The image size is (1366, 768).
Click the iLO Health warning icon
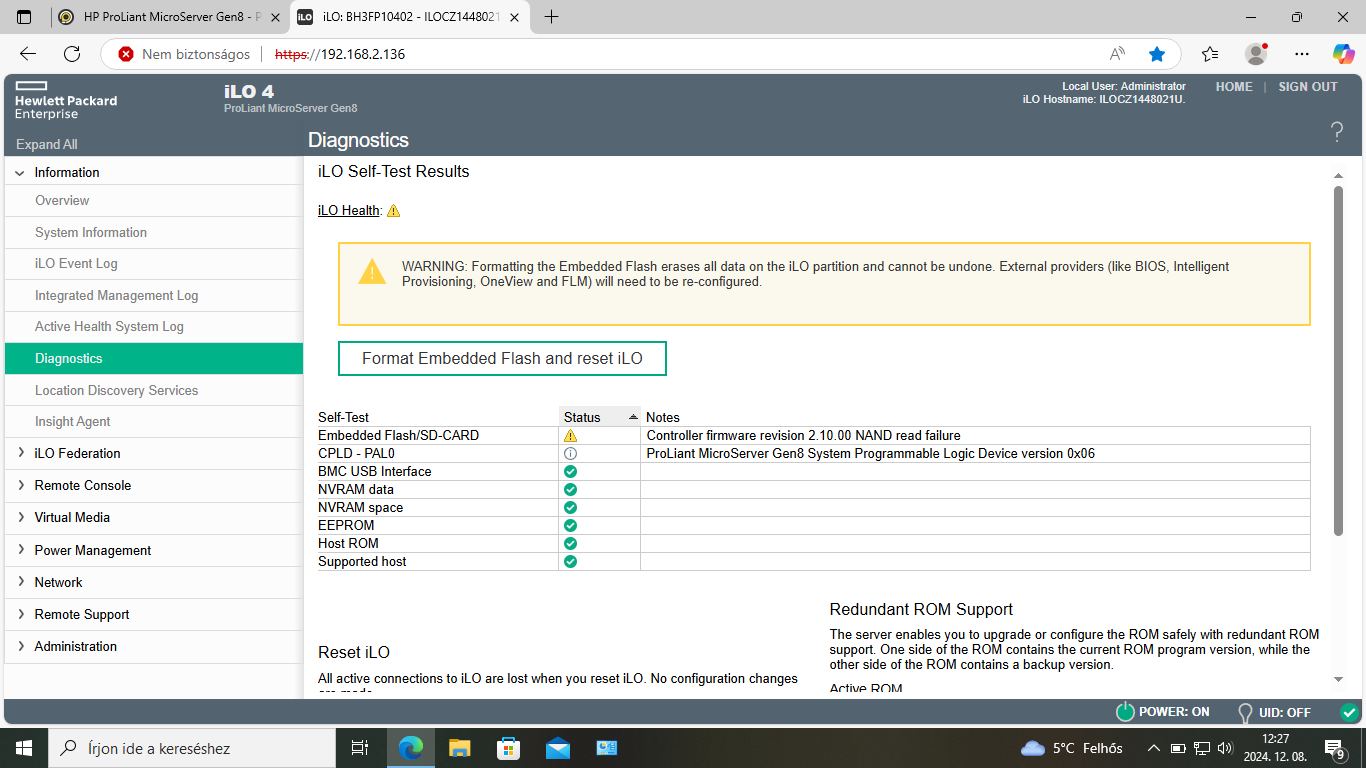tap(393, 211)
